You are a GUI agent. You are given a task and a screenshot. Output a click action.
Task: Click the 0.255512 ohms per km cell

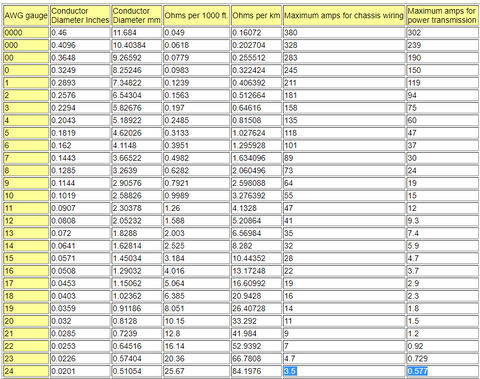pyautogui.click(x=256, y=58)
